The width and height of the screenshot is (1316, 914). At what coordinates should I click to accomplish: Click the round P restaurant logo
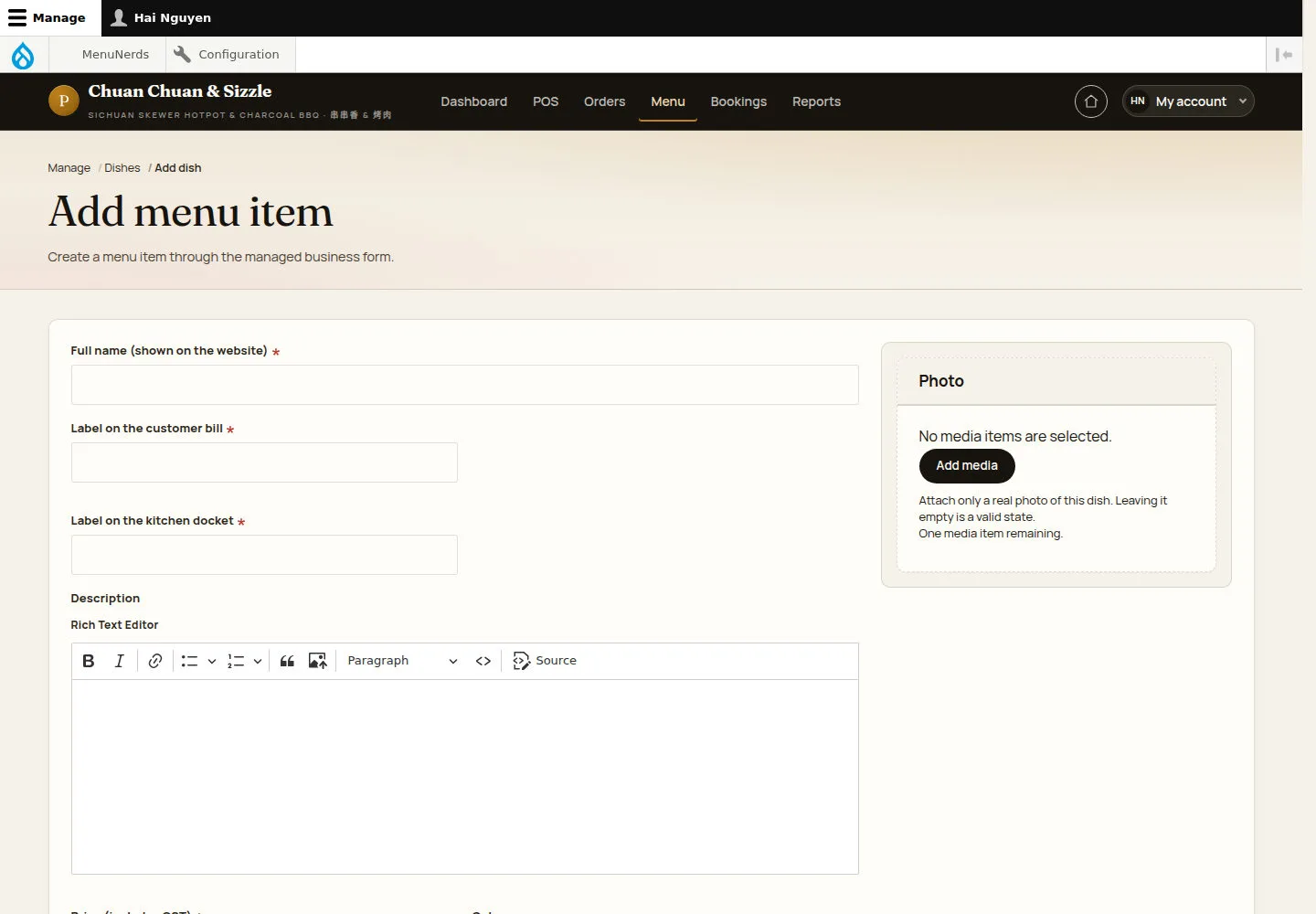click(64, 101)
